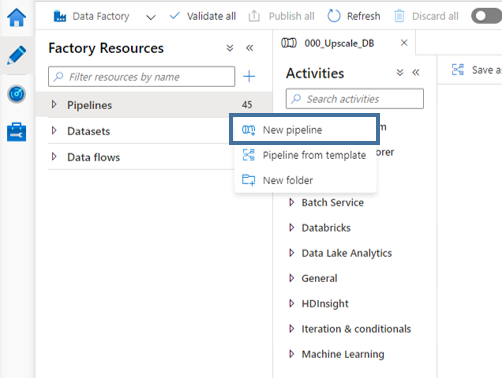Open the Monitor gauge icon
The image size is (502, 378).
click(x=16, y=94)
